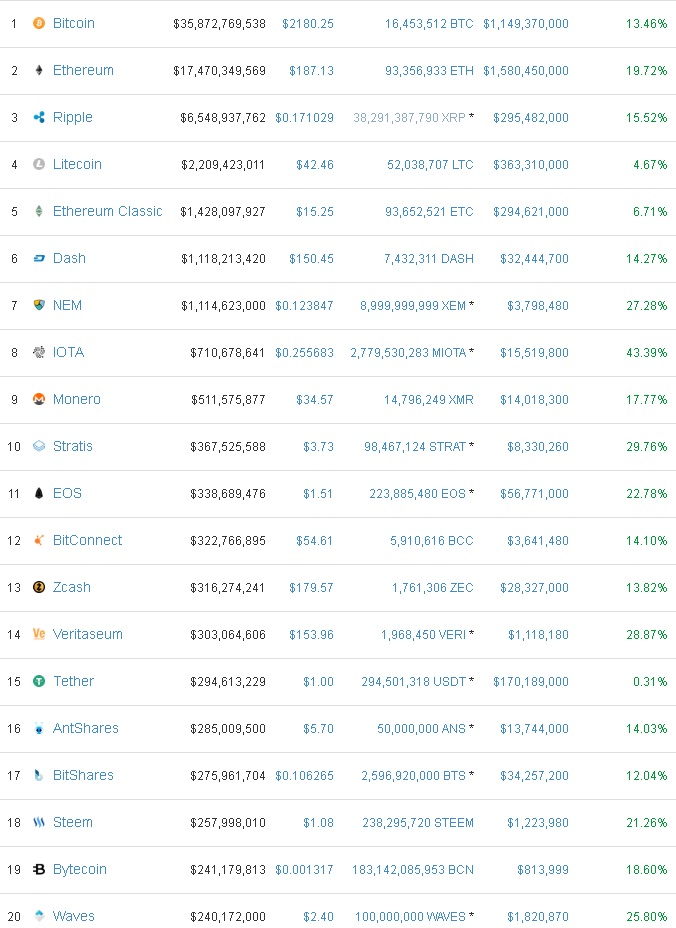Click Bitcoin market cap $35,872,769,538
Image resolution: width=676 pixels, height=928 pixels.
point(219,24)
